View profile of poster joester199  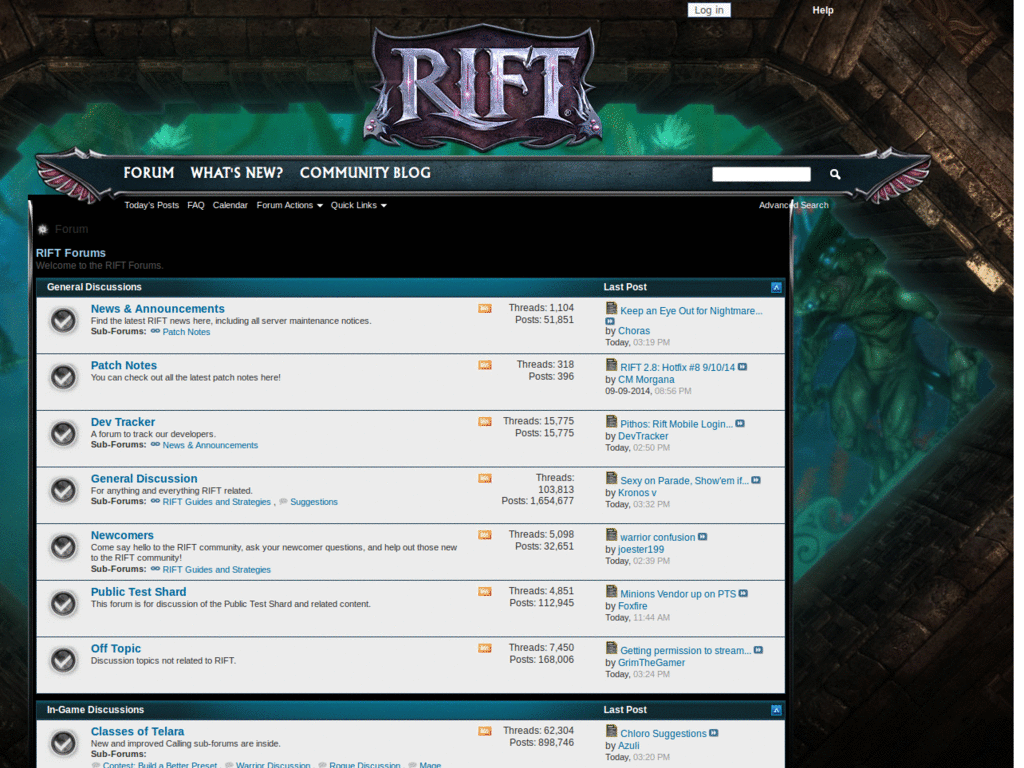point(641,549)
